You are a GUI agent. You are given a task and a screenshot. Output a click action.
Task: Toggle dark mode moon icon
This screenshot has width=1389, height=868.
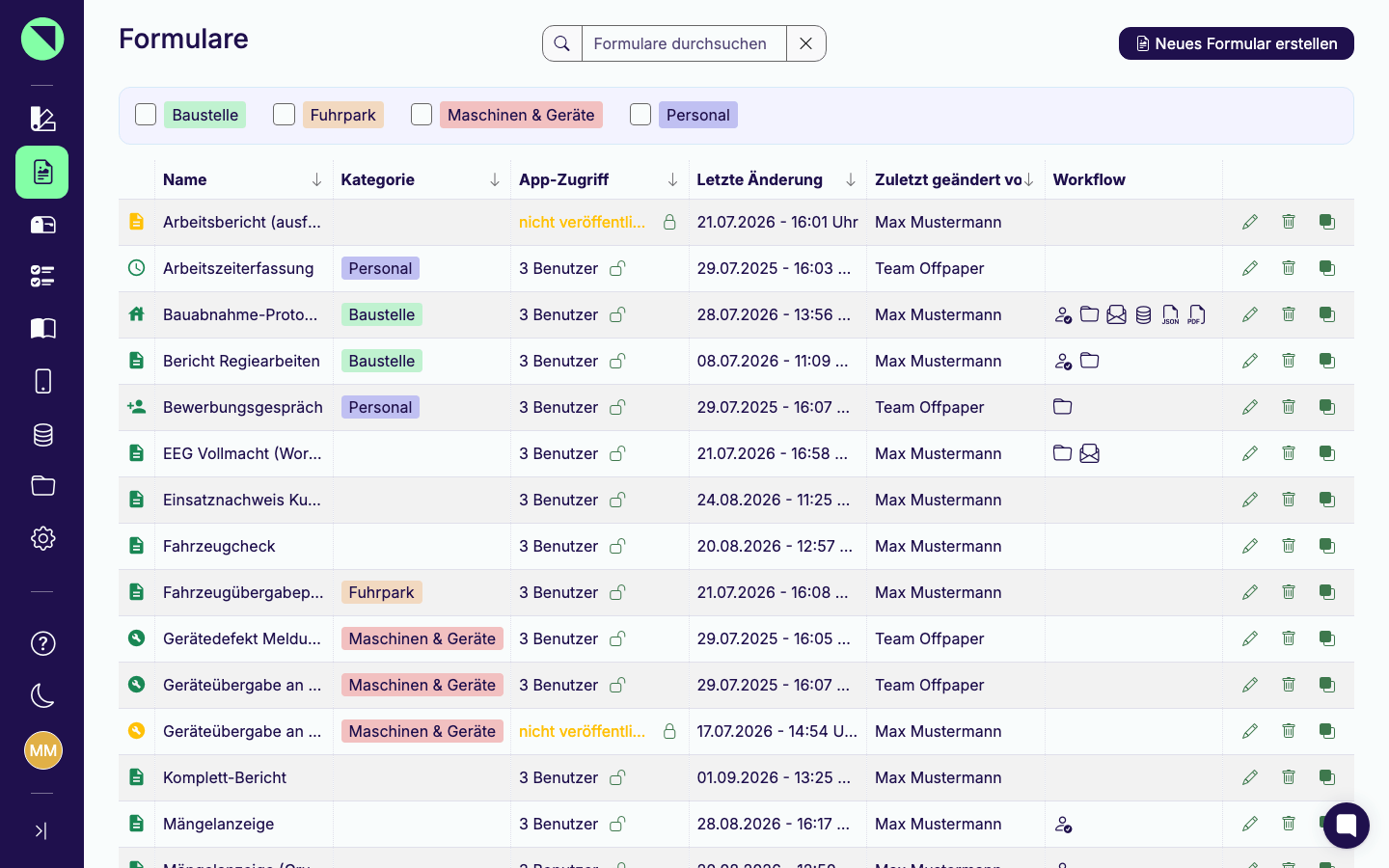42,695
